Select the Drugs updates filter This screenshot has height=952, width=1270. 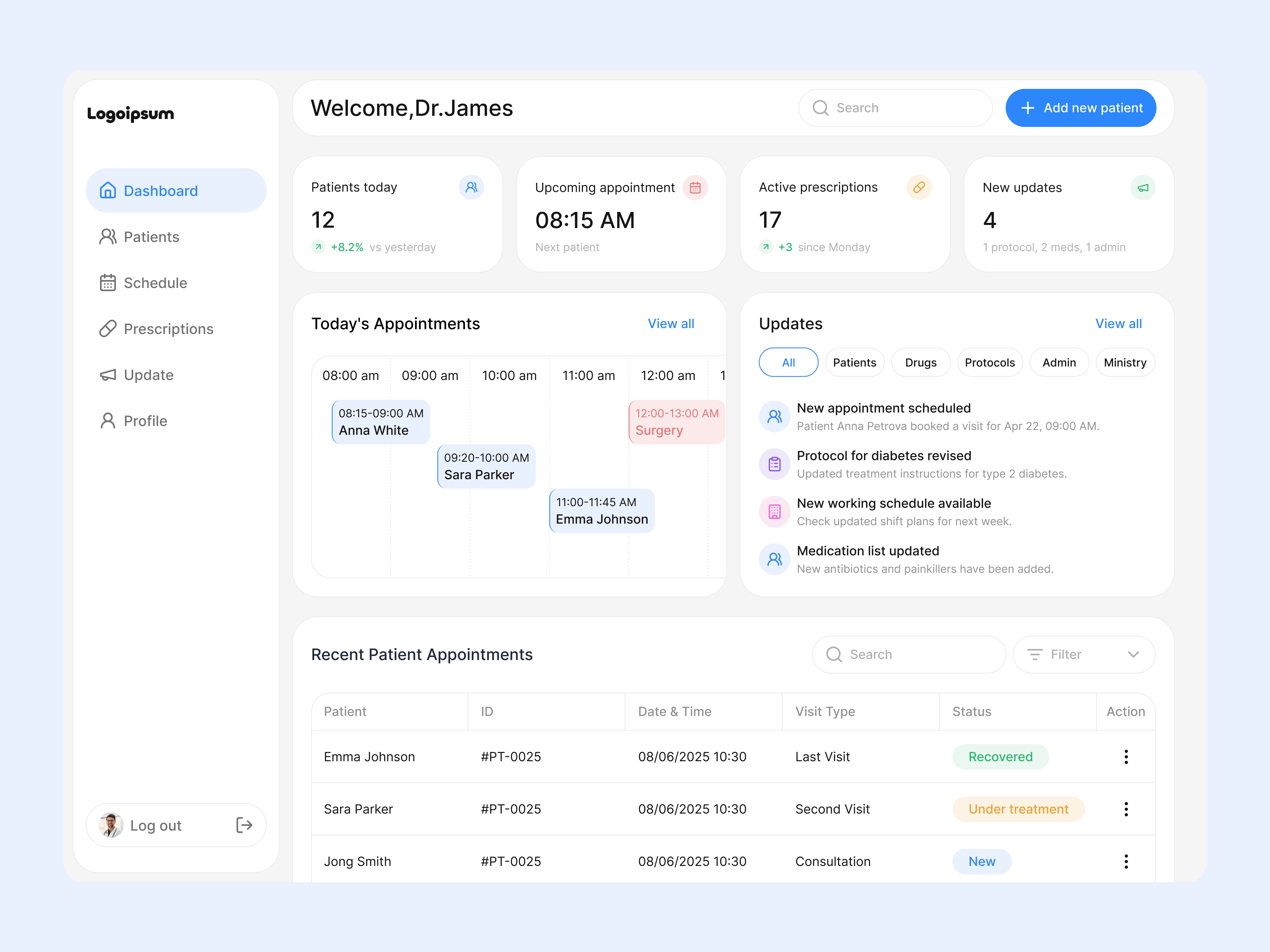pyautogui.click(x=921, y=362)
